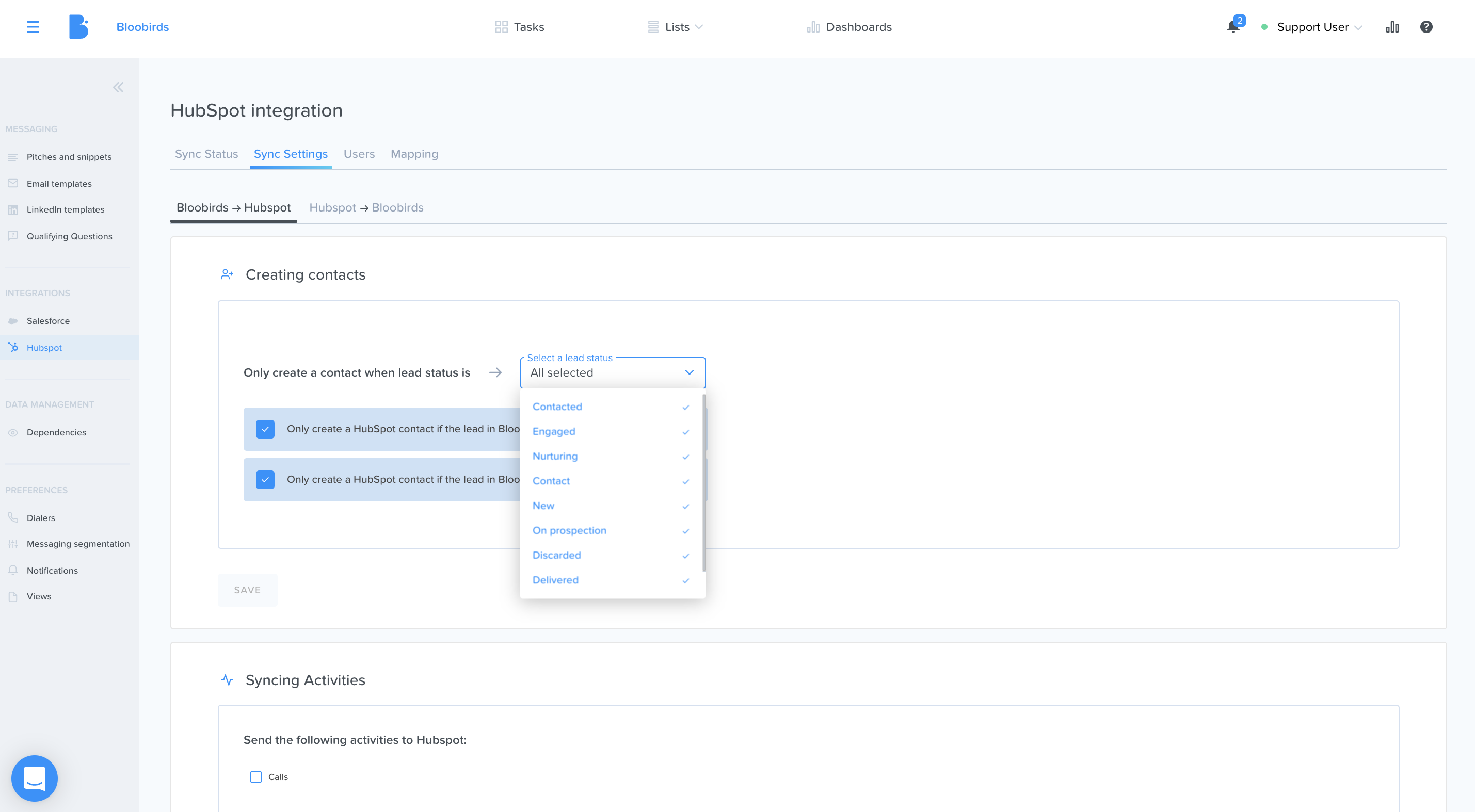This screenshot has width=1475, height=812.
Task: Click the Pitches and snippets icon
Action: click(x=12, y=157)
